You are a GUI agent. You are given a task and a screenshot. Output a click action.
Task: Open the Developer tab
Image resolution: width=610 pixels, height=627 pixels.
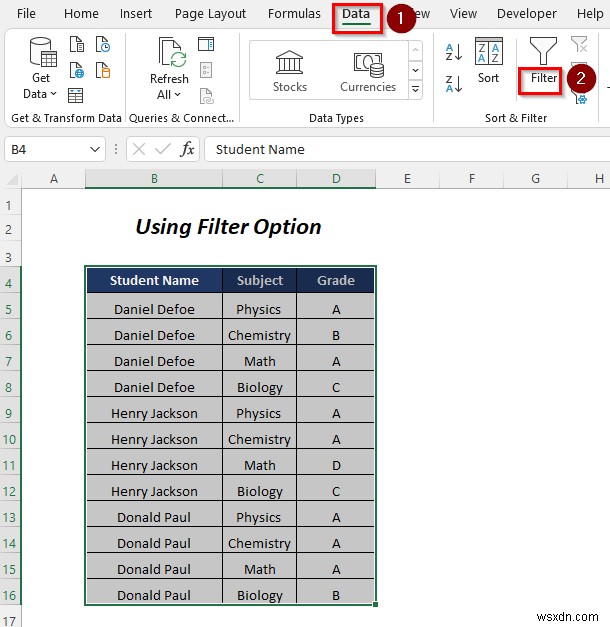pos(526,14)
